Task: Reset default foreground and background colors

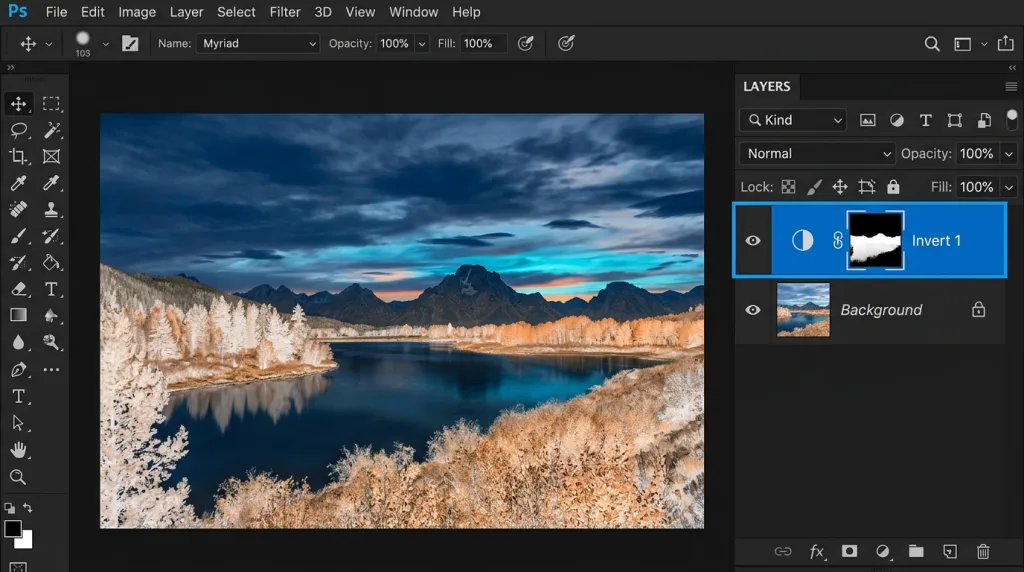Action: (x=9, y=507)
